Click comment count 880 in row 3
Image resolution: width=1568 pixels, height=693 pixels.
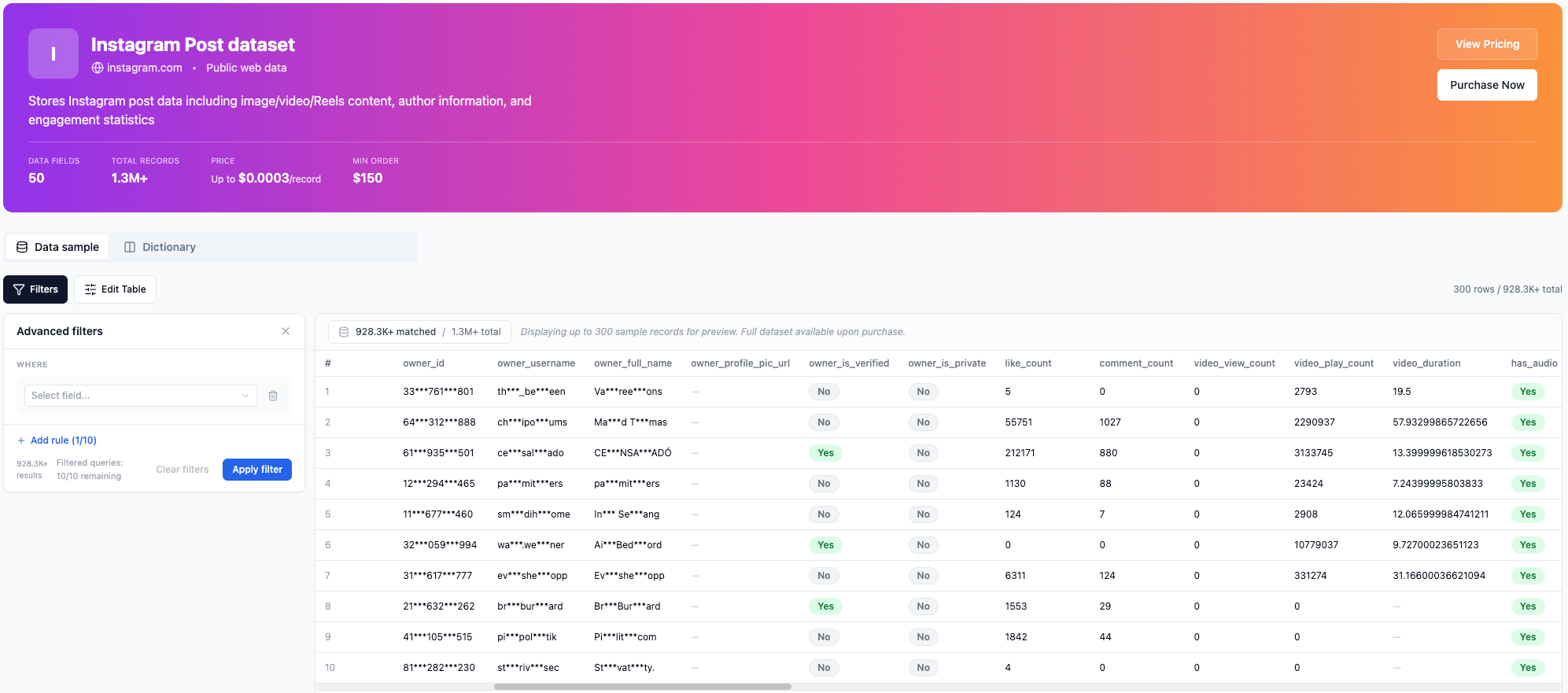[x=1108, y=453]
